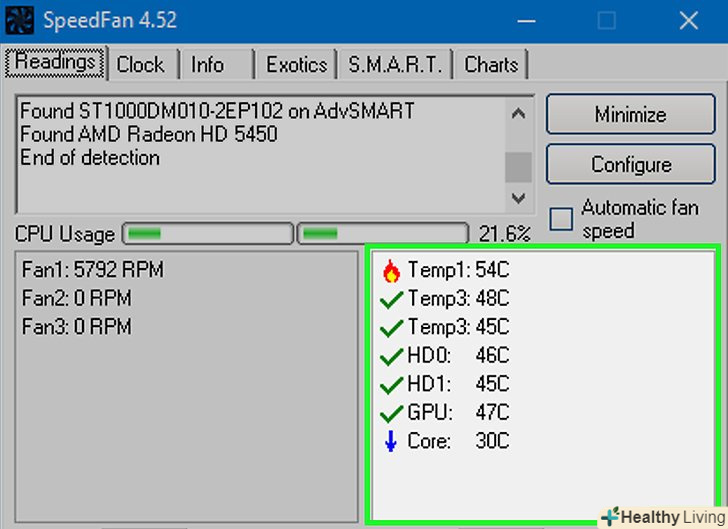The height and width of the screenshot is (529, 728).
Task: Click the log scrollbar thumb
Action: [518, 167]
